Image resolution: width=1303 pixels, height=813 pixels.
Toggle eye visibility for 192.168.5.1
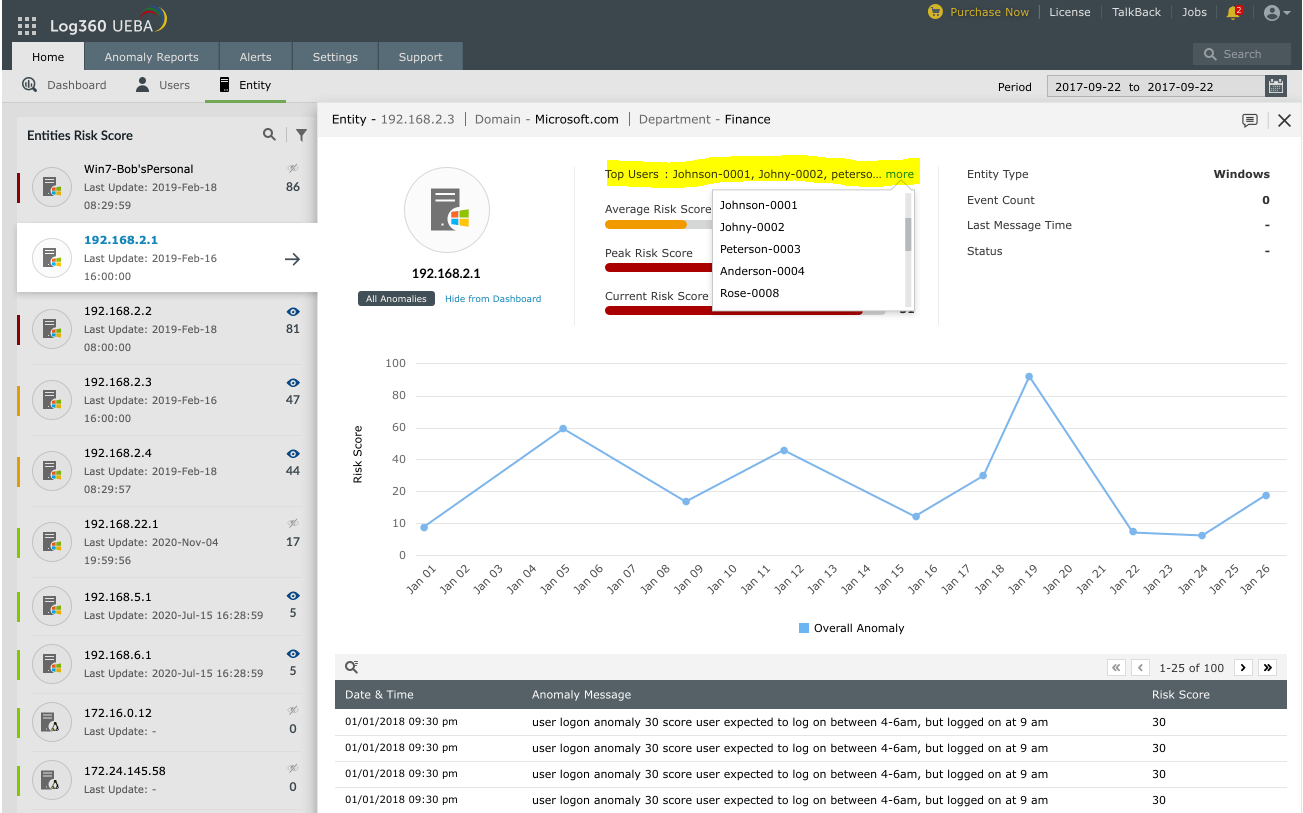point(293,596)
